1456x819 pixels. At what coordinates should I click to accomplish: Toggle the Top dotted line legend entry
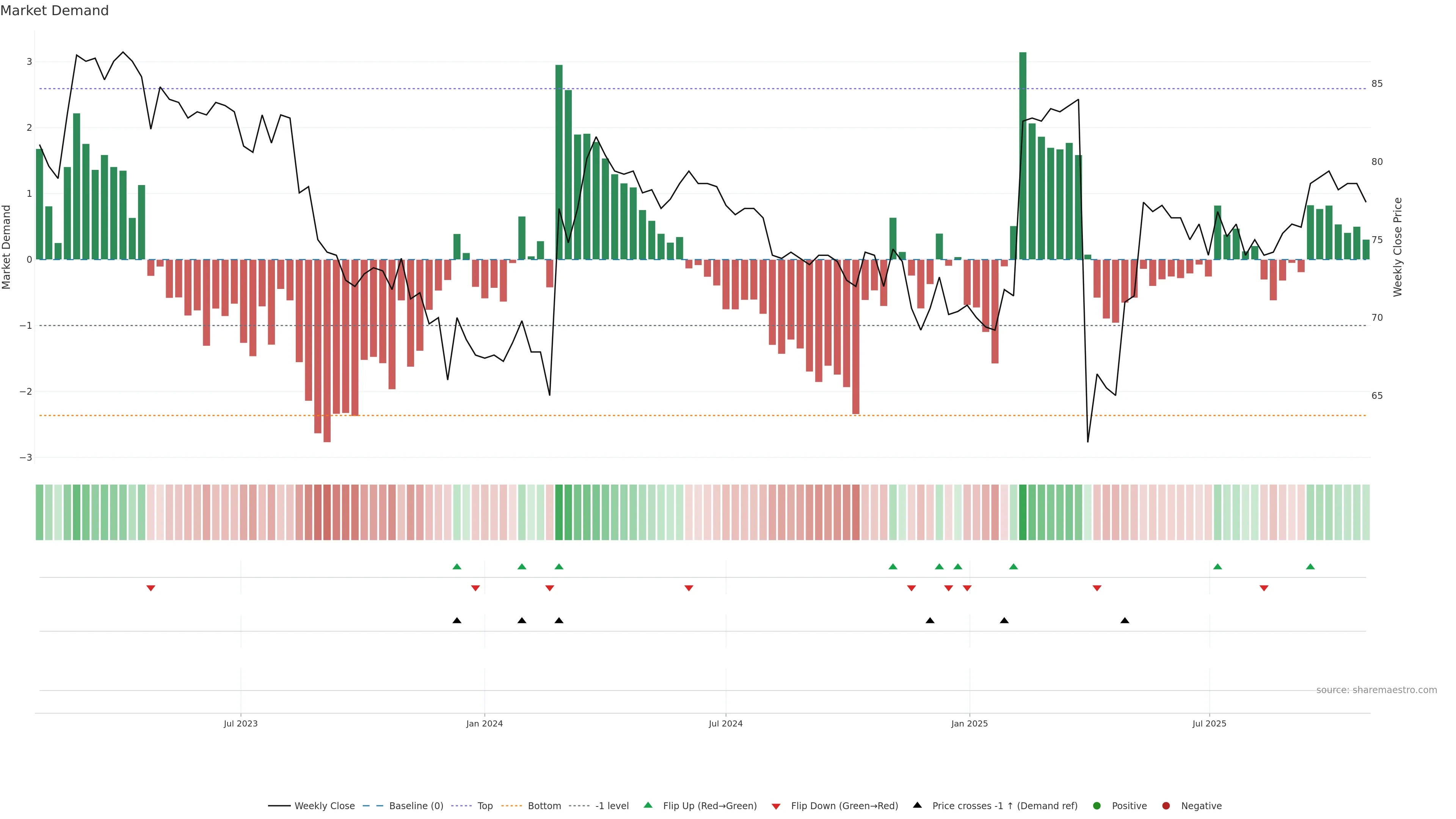pos(485,806)
